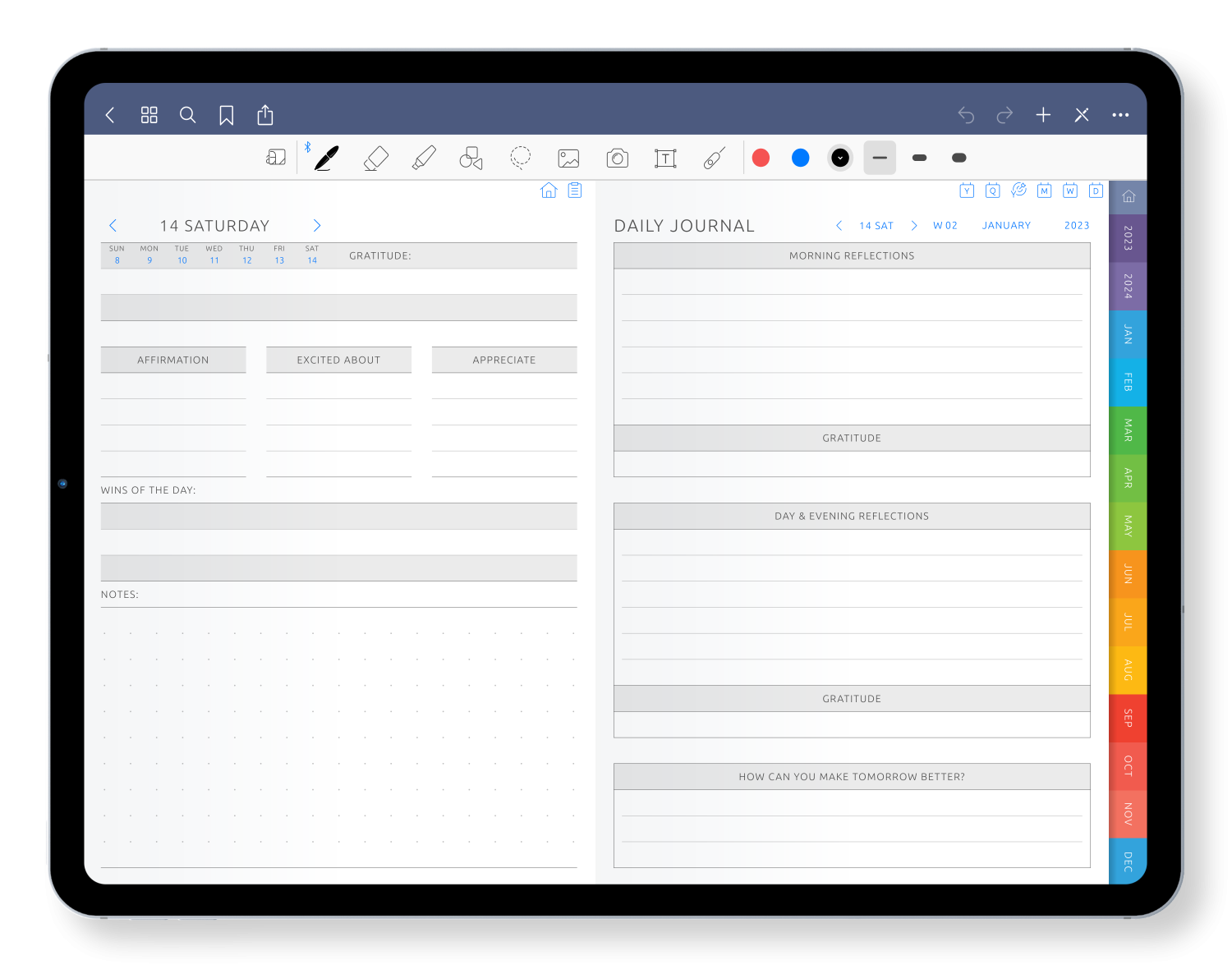Screen dimensions: 1232x965
Task: Open the share and export menu
Action: click(264, 114)
